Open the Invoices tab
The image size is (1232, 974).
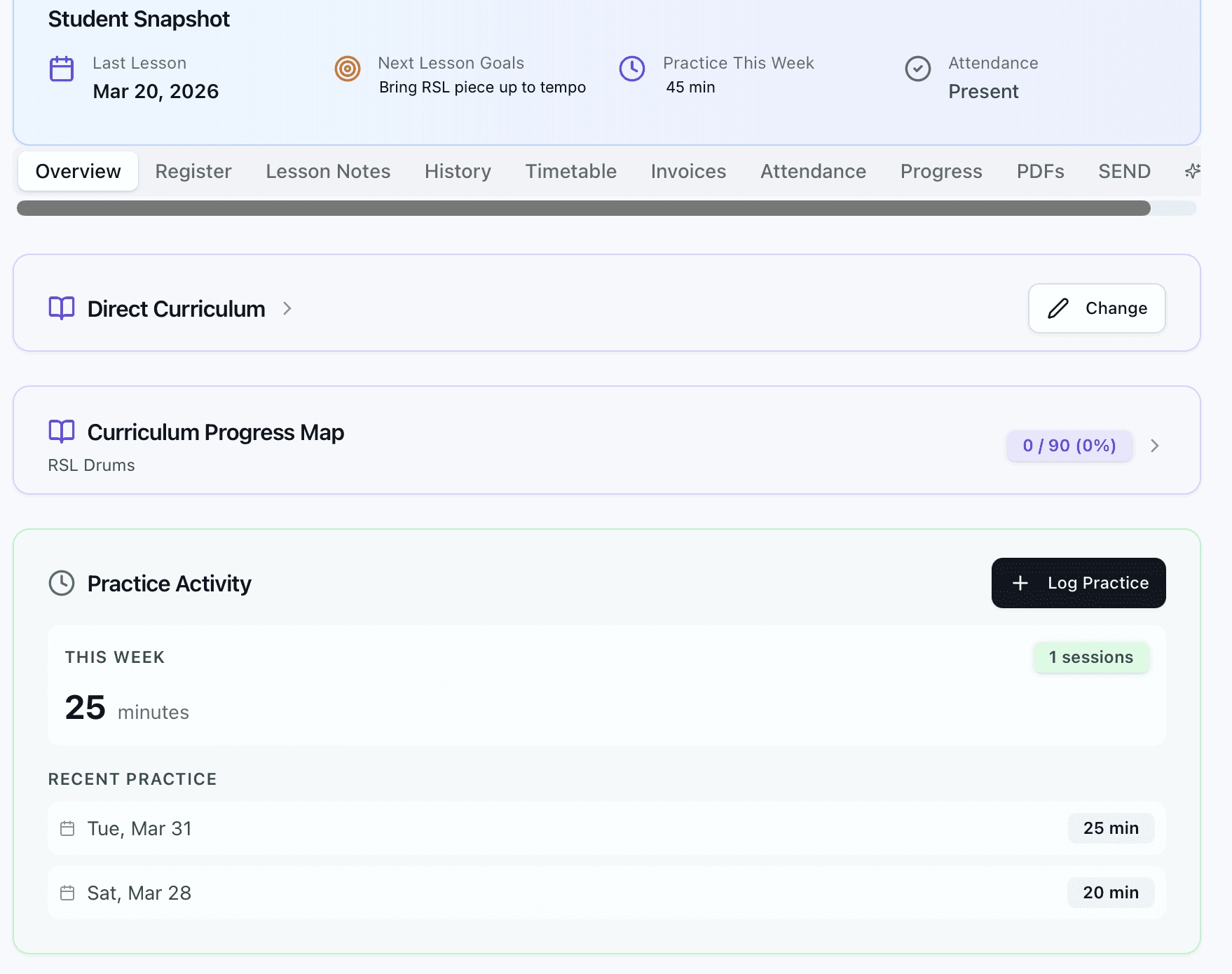click(688, 171)
